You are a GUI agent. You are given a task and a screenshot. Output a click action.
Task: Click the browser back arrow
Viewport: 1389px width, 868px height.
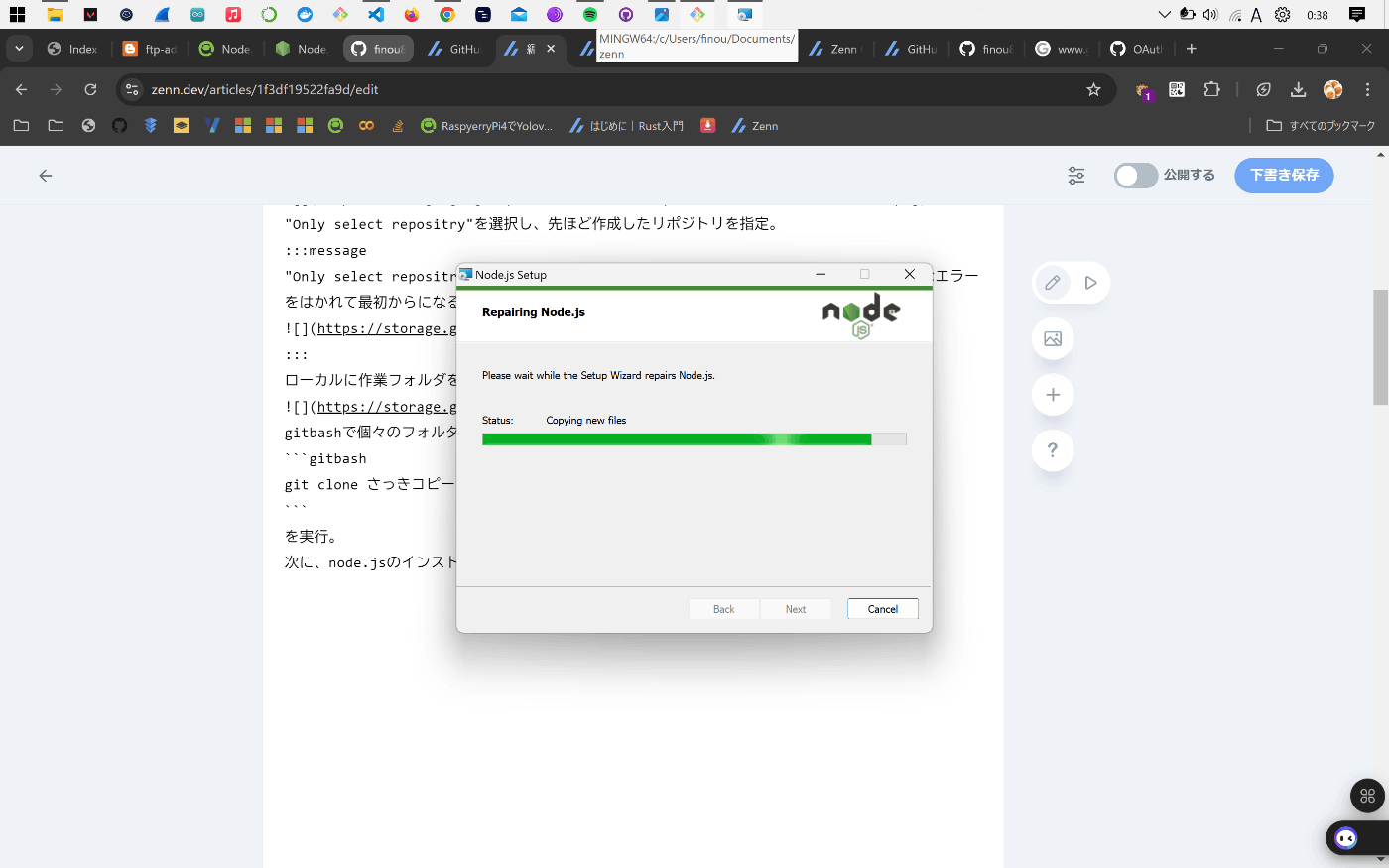[x=21, y=89]
